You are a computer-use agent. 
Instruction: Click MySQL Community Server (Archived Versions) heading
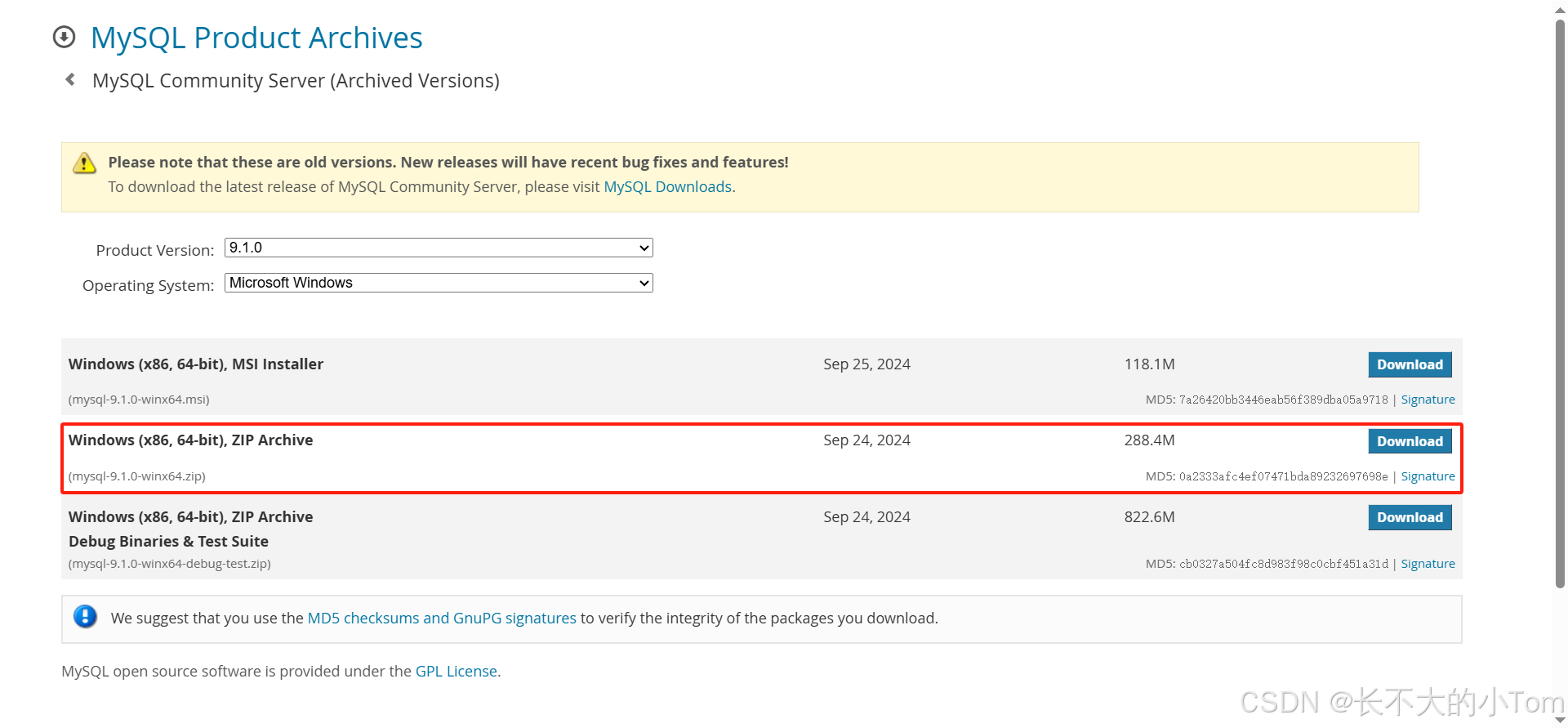[296, 81]
